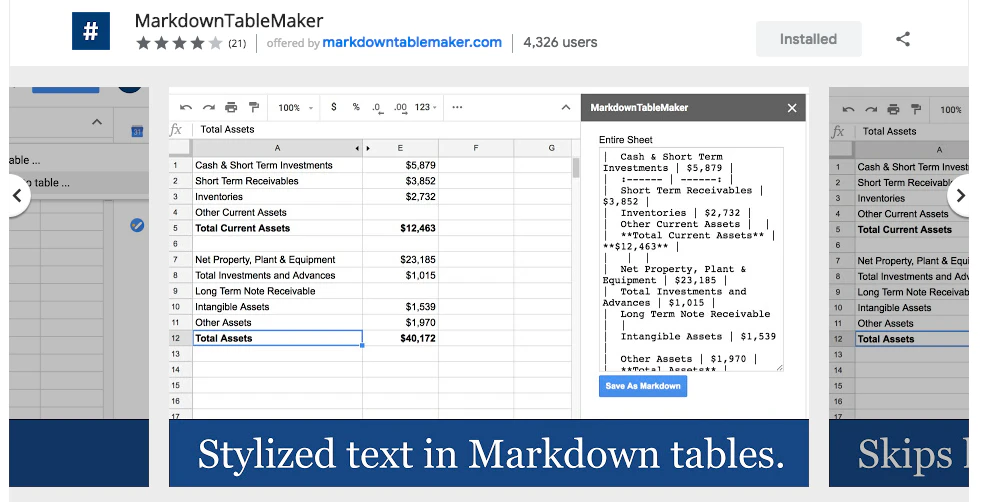
Task: Click Total Assets cell in right screenshot
Action: click(x=912, y=339)
